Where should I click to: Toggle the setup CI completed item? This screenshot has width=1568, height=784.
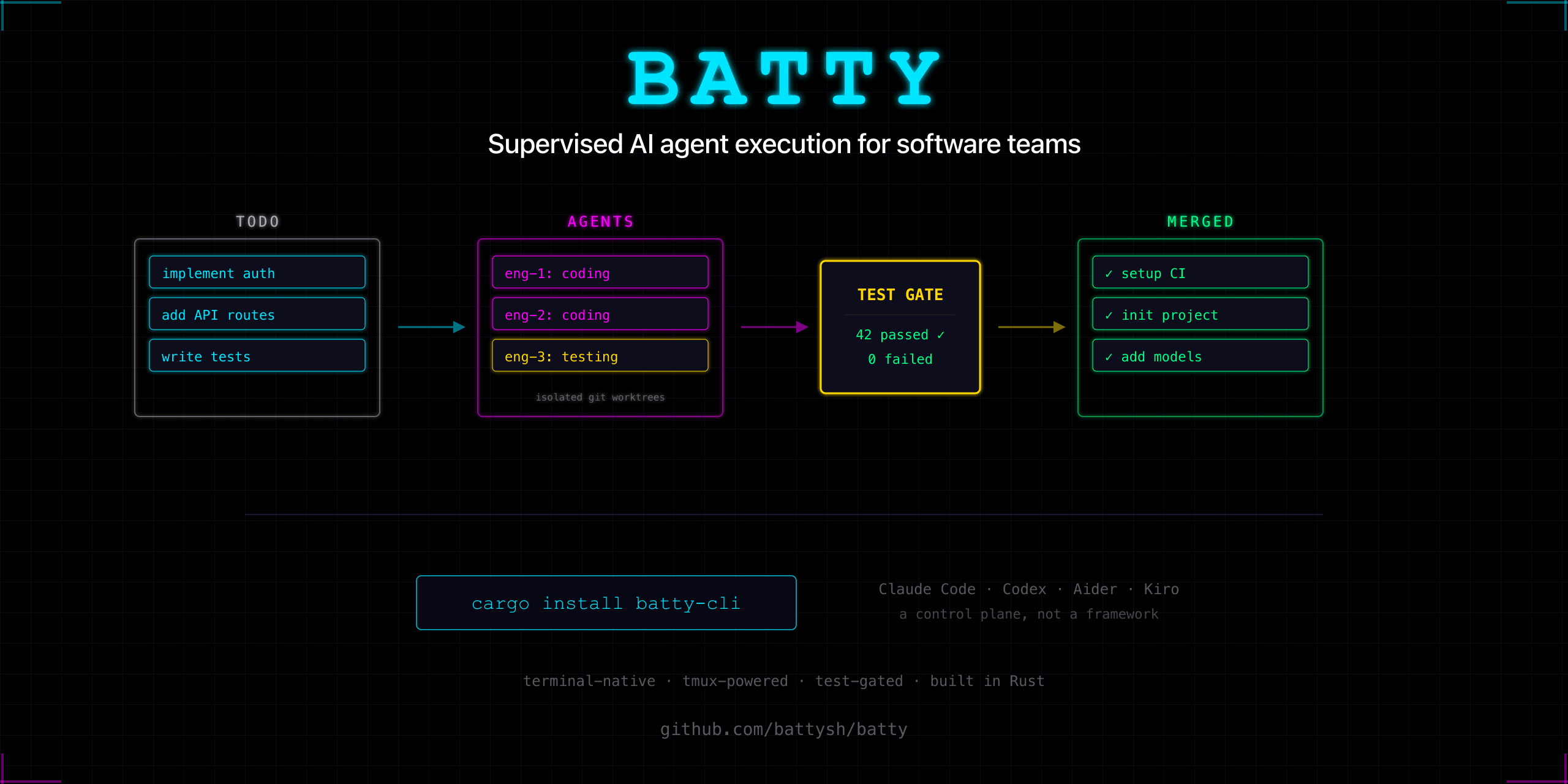pyautogui.click(x=1199, y=273)
